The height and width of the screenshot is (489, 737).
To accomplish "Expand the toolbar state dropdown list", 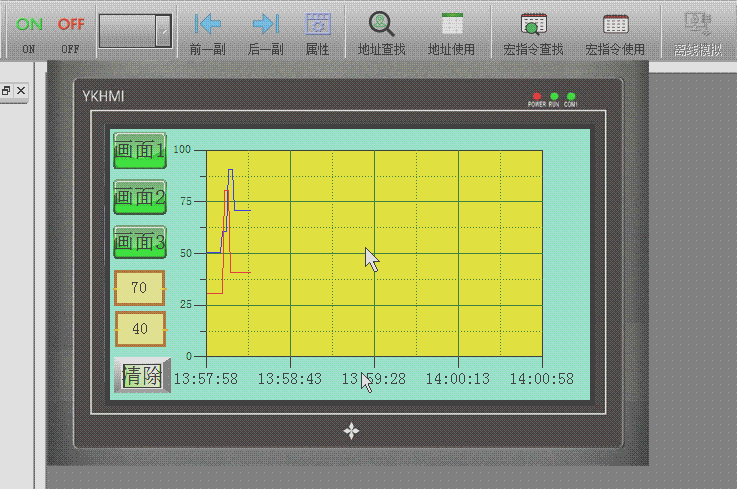I will 164,32.
